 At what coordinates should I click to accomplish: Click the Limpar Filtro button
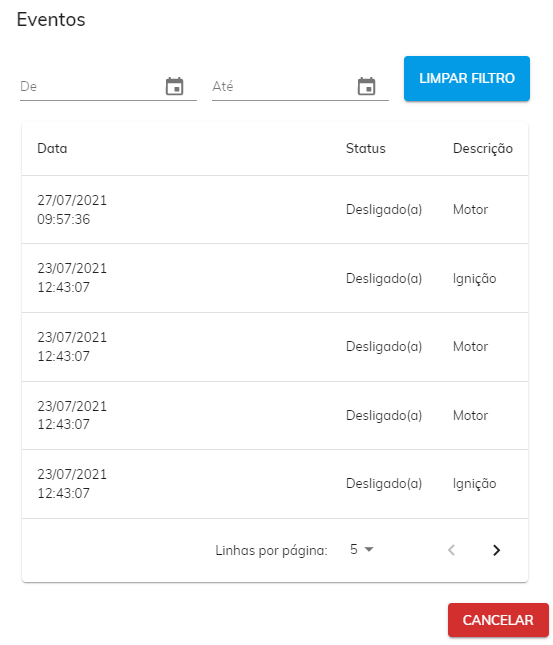pyautogui.click(x=467, y=79)
